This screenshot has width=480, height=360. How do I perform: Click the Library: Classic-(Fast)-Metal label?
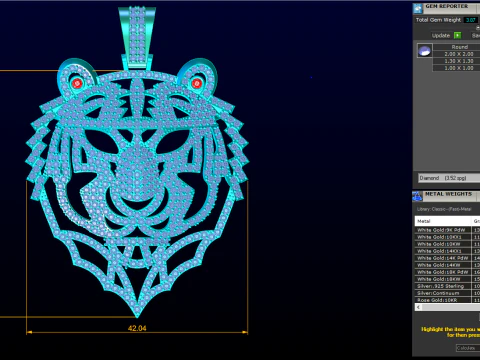tap(444, 209)
